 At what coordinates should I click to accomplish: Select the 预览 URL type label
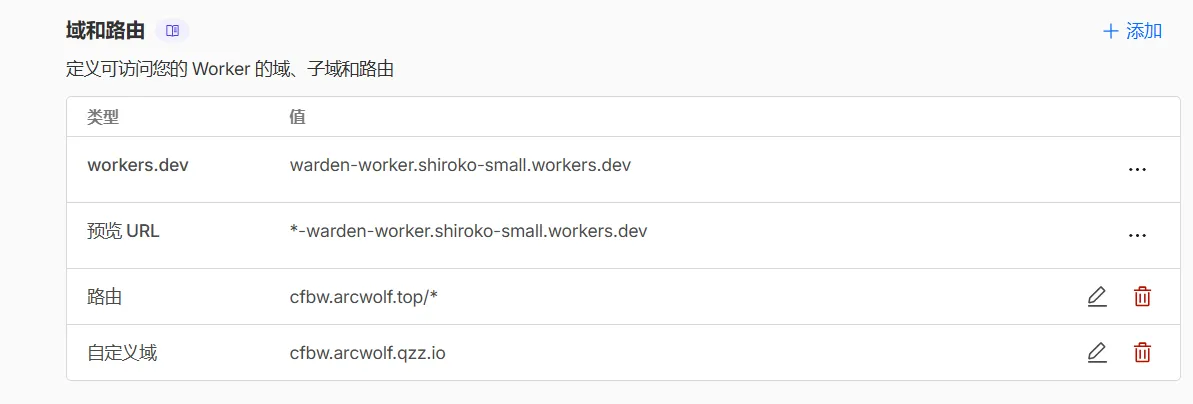[x=123, y=231]
